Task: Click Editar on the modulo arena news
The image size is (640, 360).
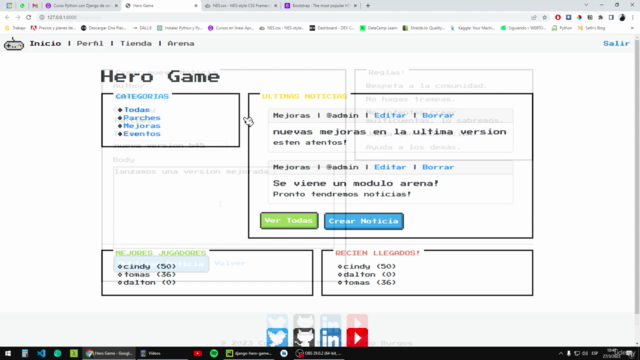Action: tap(390, 167)
